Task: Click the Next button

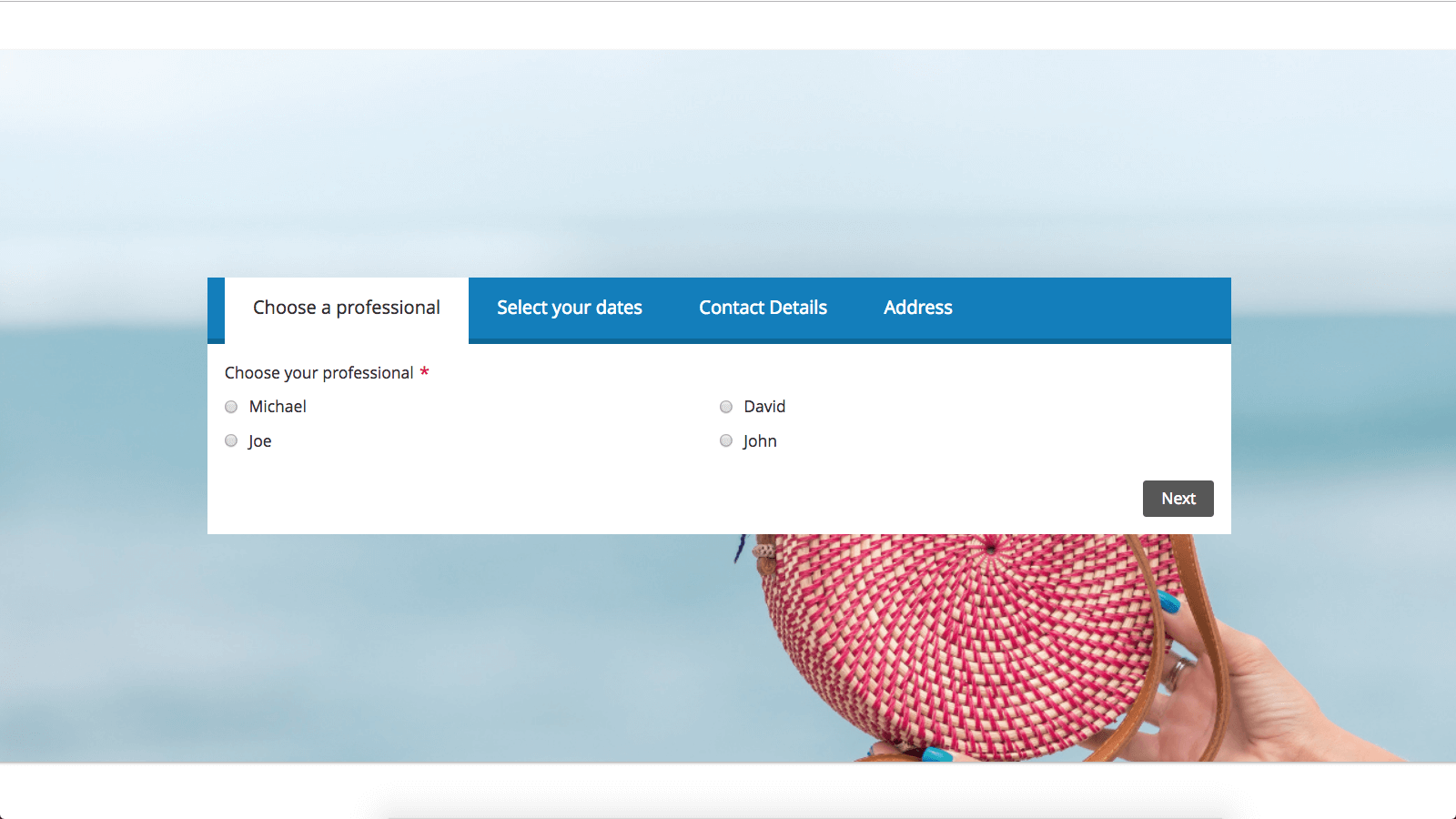Action: [x=1178, y=498]
